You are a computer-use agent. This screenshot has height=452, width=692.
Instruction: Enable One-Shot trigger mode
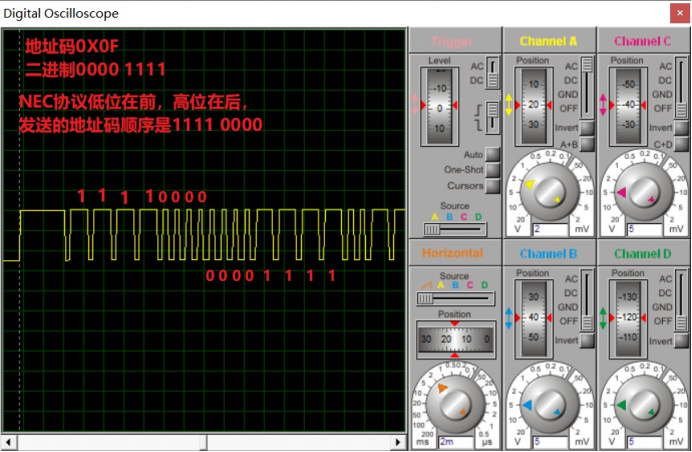coord(493,170)
